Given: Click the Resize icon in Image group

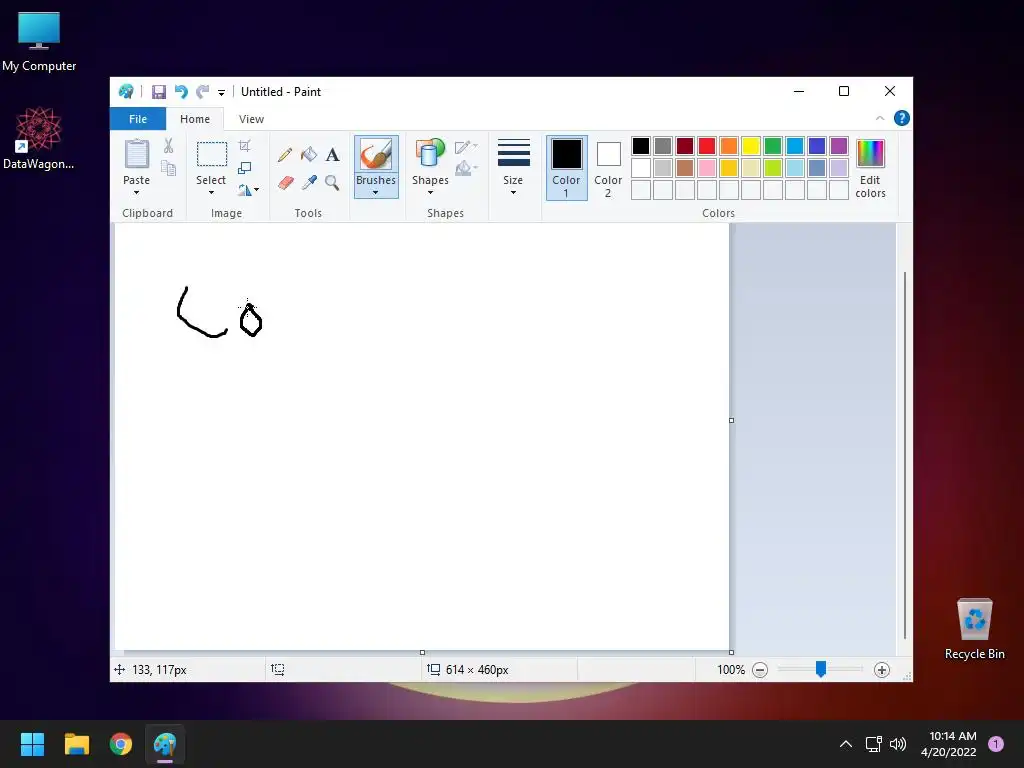Looking at the screenshot, I should 245,168.
